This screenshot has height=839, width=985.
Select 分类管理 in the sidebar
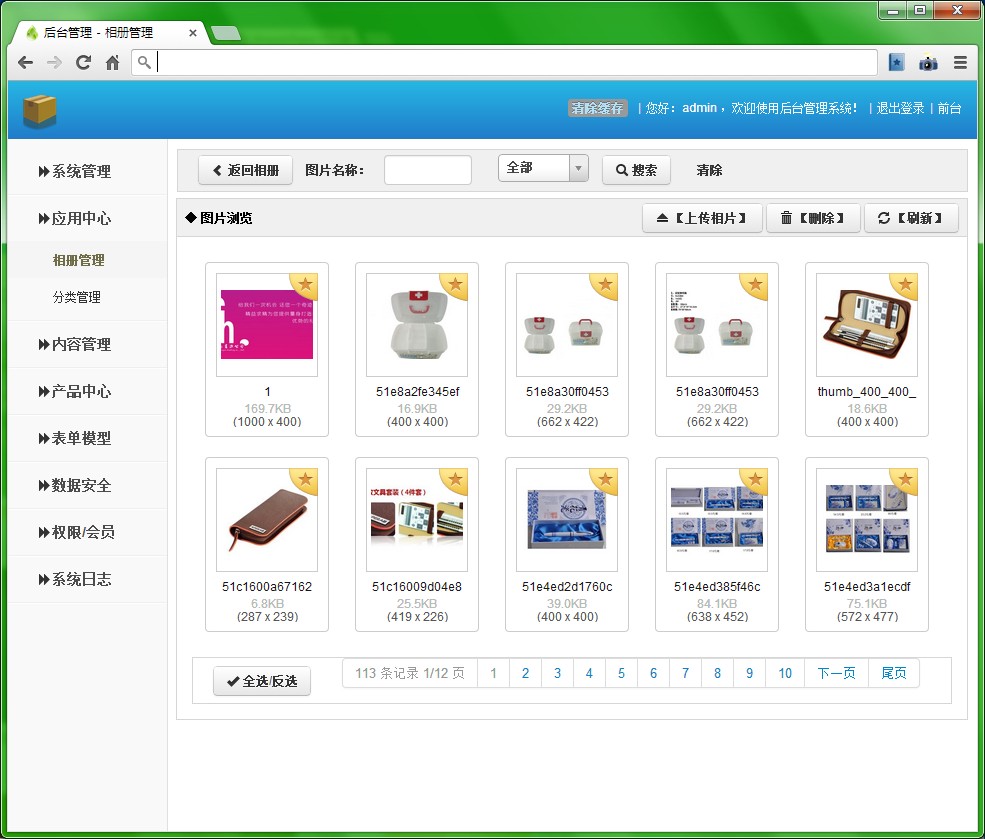click(x=77, y=297)
